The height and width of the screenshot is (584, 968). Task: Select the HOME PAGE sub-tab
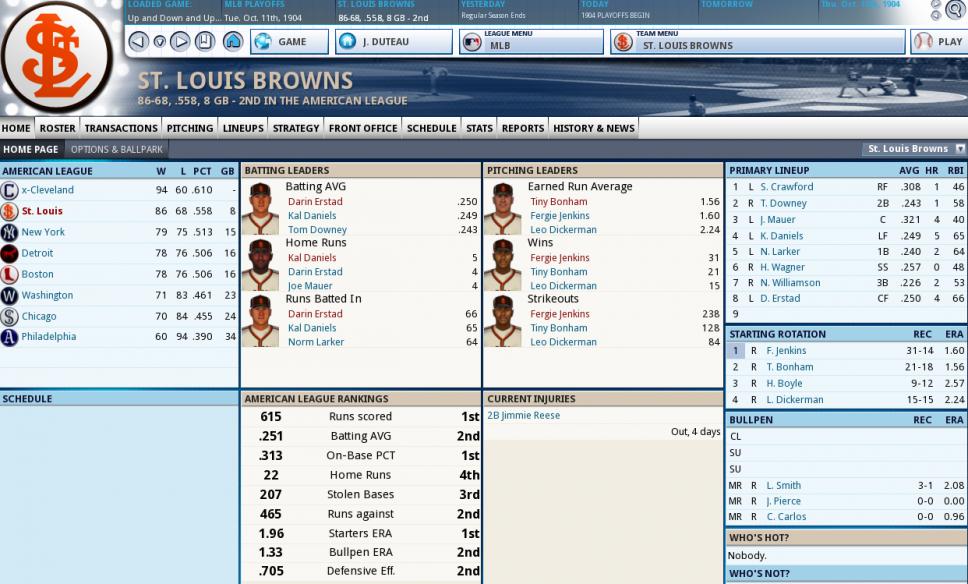[x=31, y=149]
